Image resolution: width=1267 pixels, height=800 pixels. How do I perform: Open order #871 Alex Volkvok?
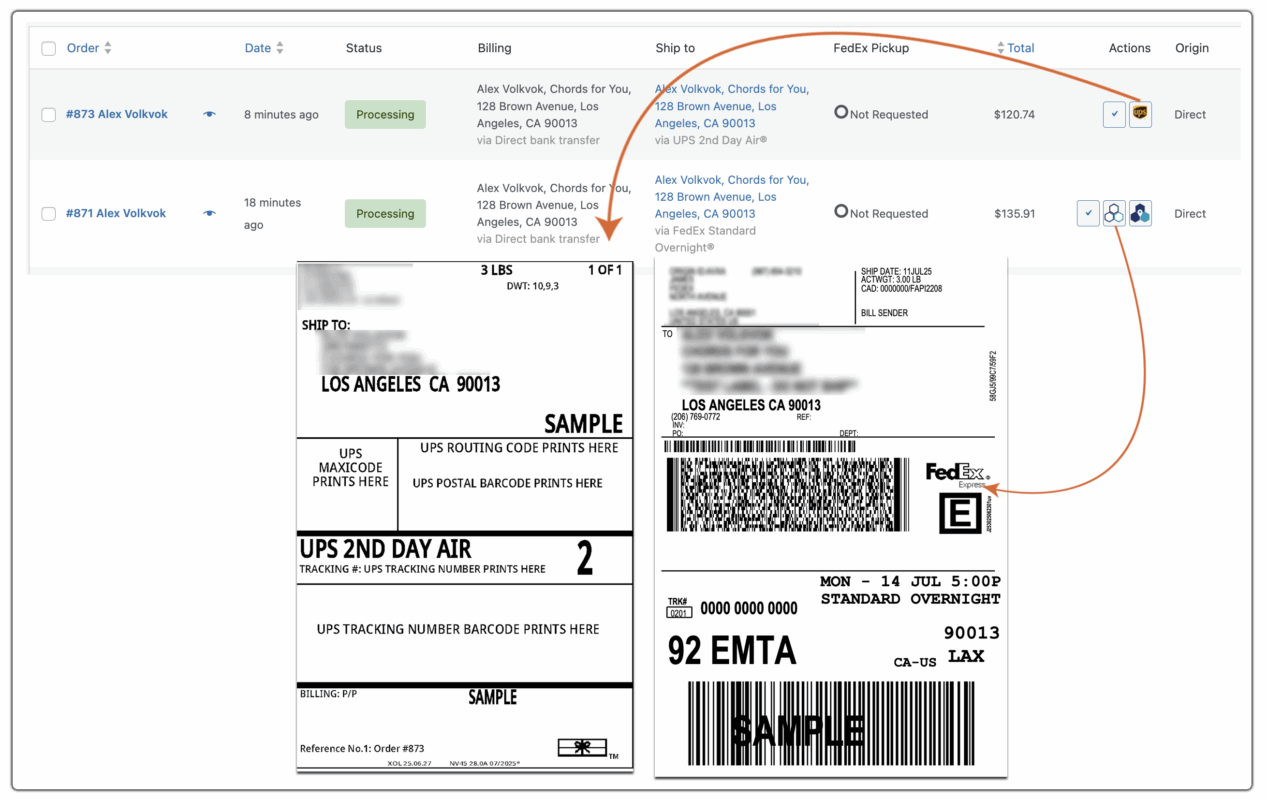click(116, 213)
